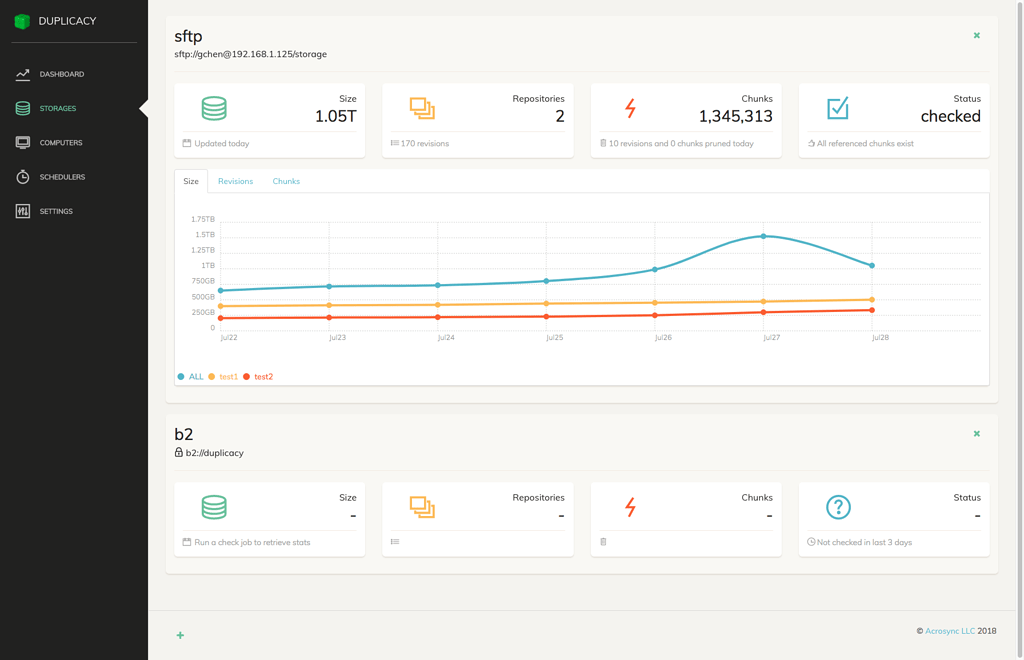This screenshot has height=660, width=1024.
Task: Click the DUPLICACY title text
Action: tap(67, 21)
